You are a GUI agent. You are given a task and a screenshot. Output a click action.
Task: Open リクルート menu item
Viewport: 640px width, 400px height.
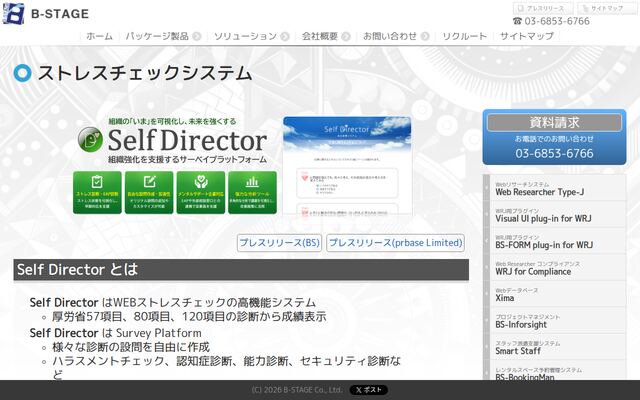click(464, 36)
